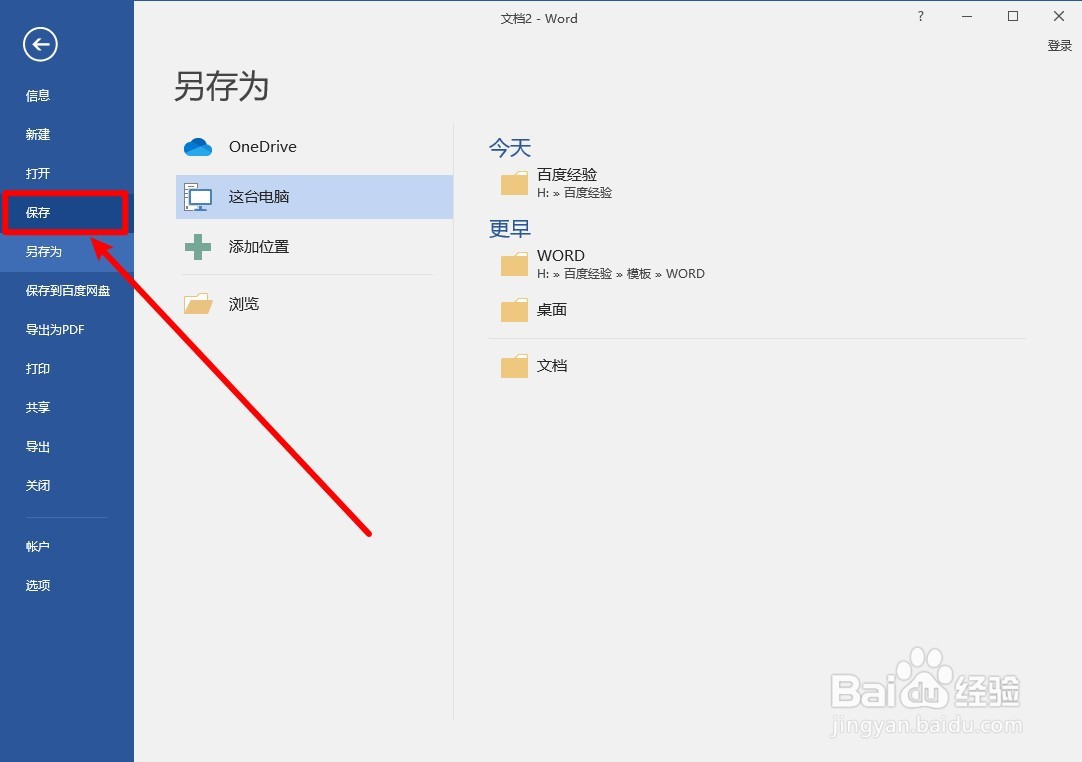Click the green 添加位置 plus icon
1082x762 pixels.
198,246
